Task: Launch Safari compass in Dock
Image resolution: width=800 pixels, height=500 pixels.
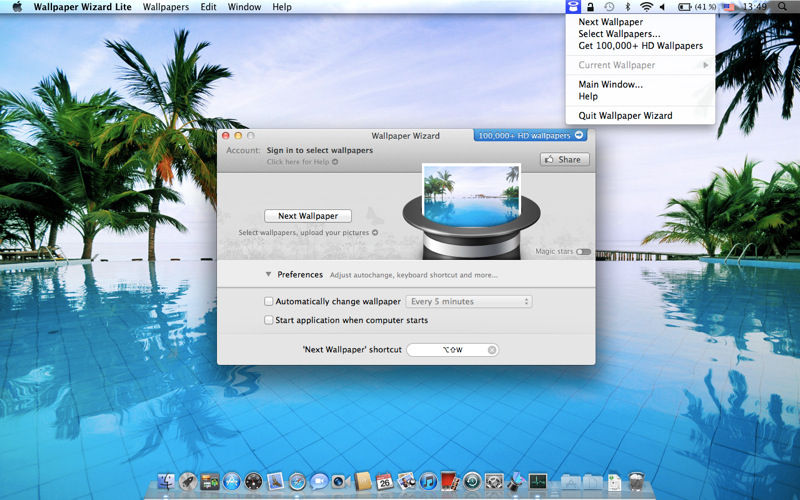Action: (x=297, y=481)
